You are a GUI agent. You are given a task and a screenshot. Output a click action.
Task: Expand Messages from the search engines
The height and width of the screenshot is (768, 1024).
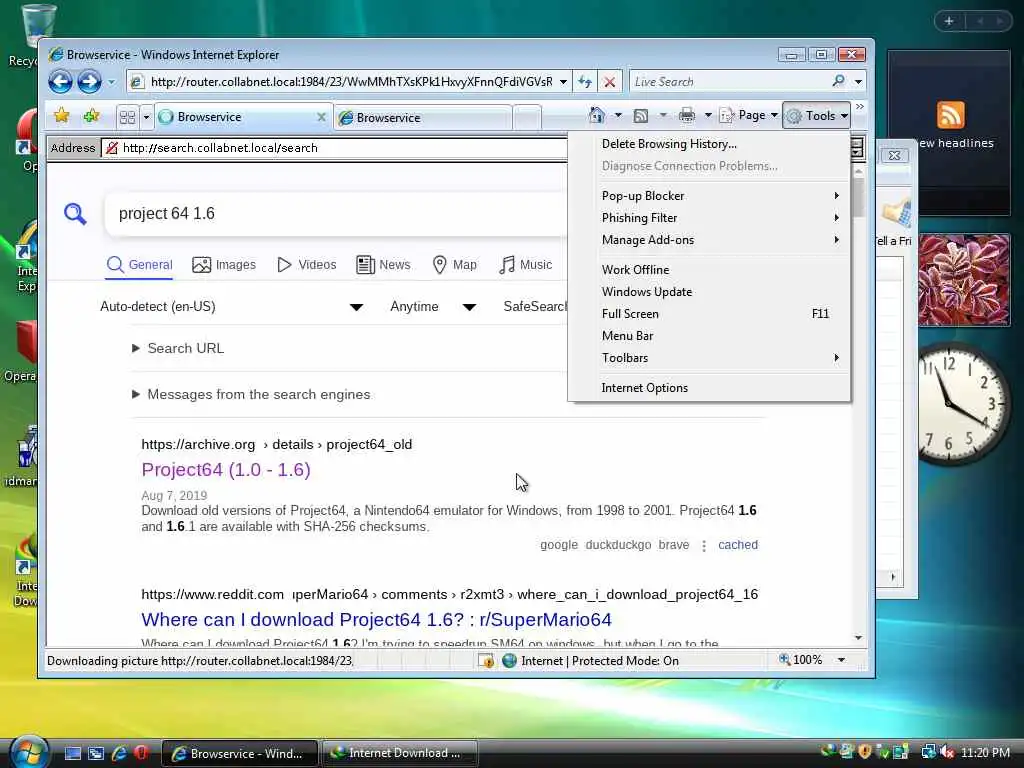tap(251, 394)
